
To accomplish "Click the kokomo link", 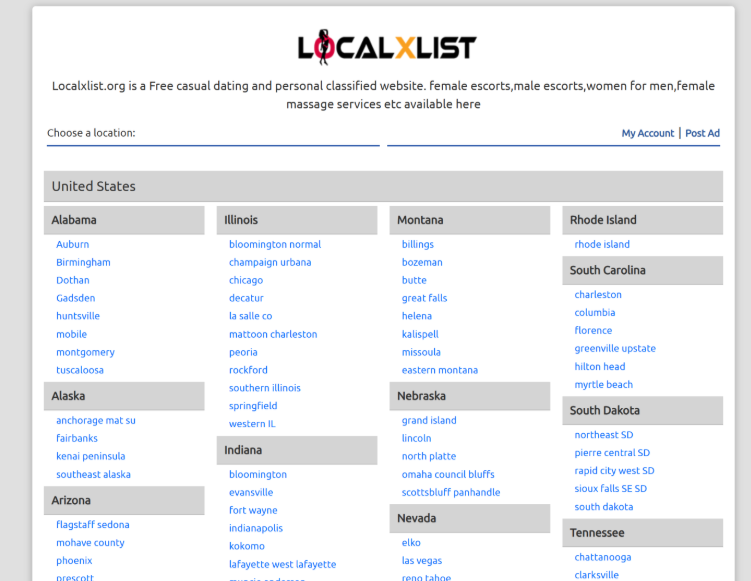I will [x=247, y=546].
